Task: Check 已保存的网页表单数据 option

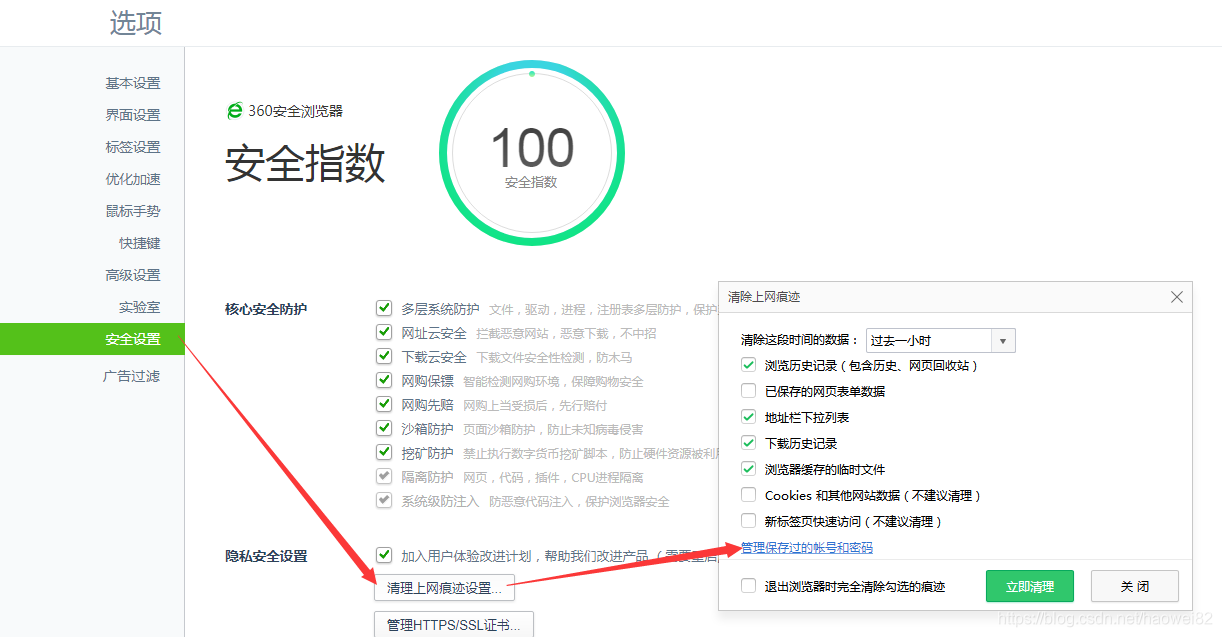Action: 748,391
